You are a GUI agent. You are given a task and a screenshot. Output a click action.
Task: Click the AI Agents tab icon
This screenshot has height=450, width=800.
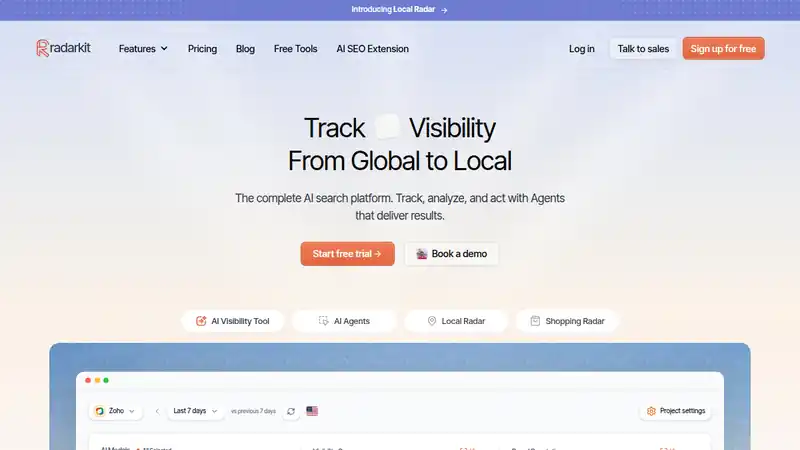pyautogui.click(x=323, y=320)
